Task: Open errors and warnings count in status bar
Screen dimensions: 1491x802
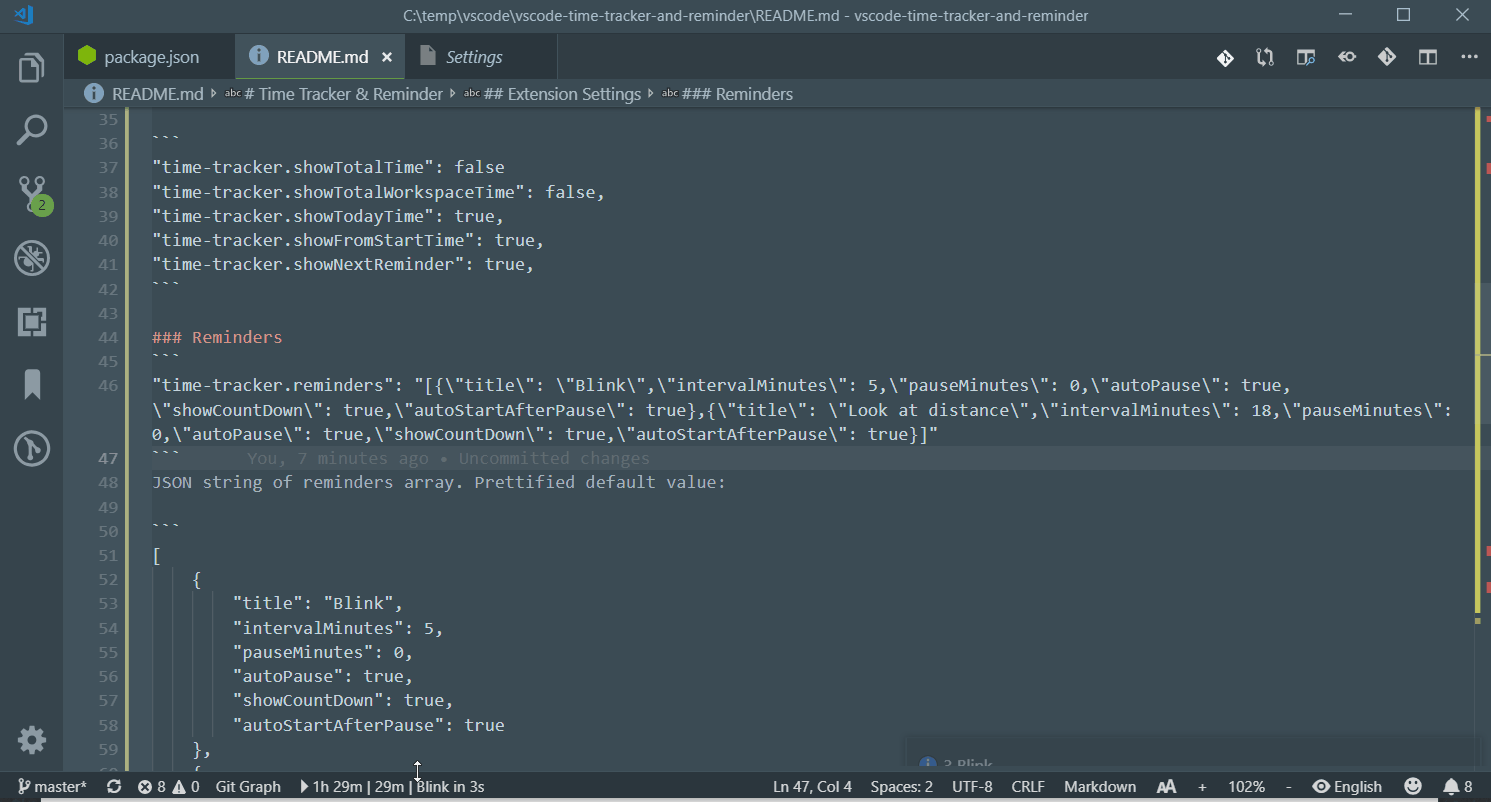Action: point(168,786)
